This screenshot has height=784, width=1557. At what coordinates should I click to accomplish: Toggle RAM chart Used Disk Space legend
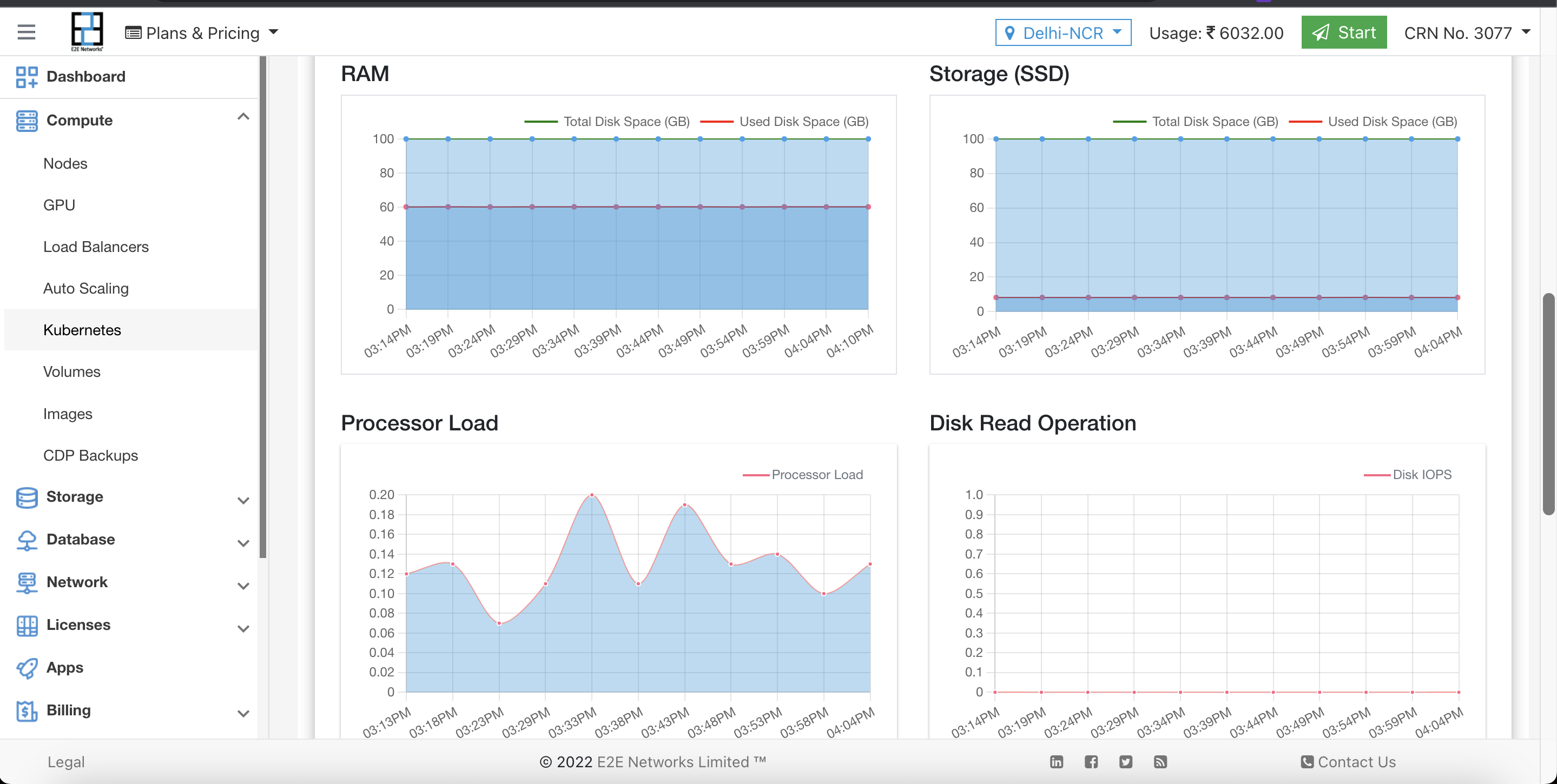tap(784, 122)
